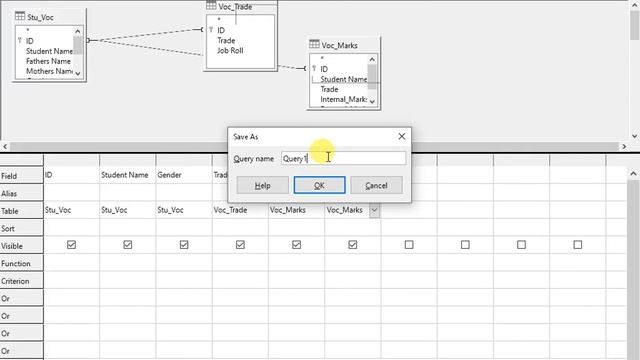The width and height of the screenshot is (640, 360).
Task: Click Sort cell under ID column
Action: [x=71, y=227]
